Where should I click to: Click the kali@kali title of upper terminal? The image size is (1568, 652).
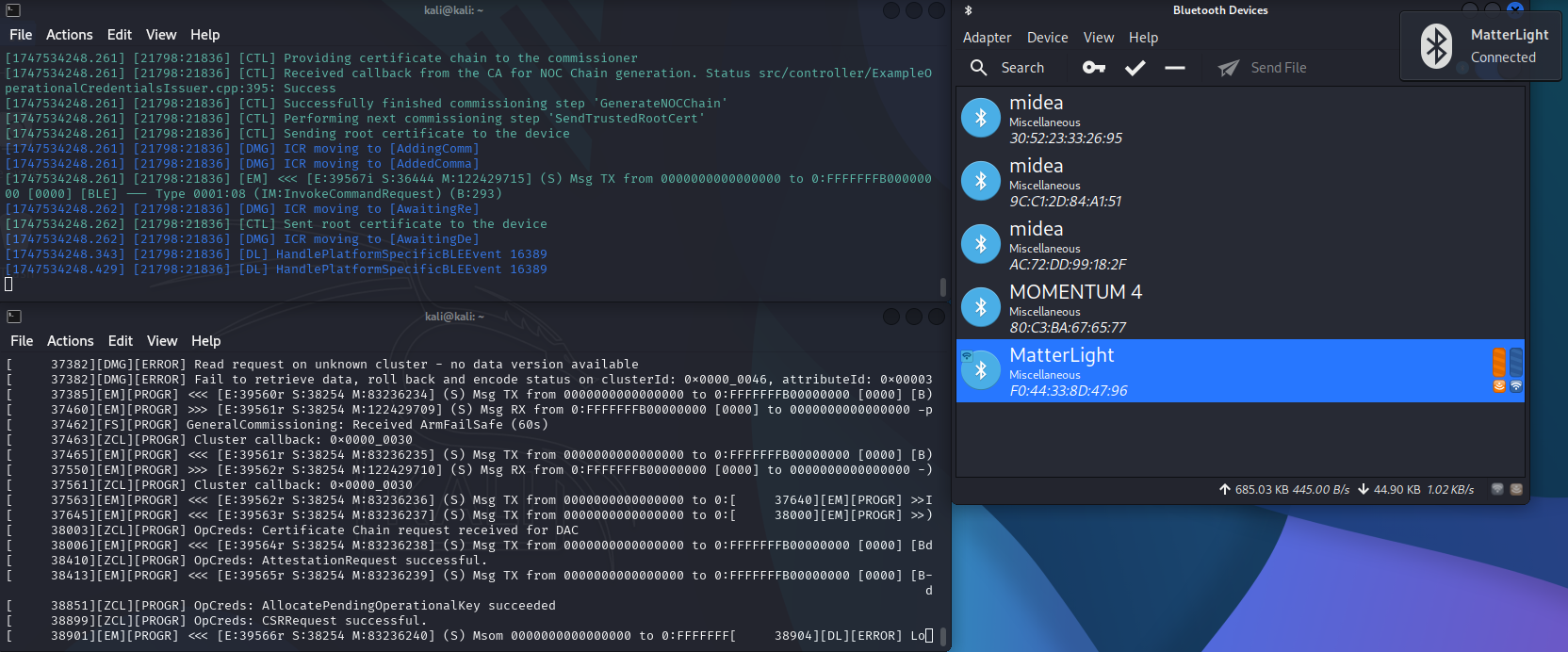click(x=453, y=10)
